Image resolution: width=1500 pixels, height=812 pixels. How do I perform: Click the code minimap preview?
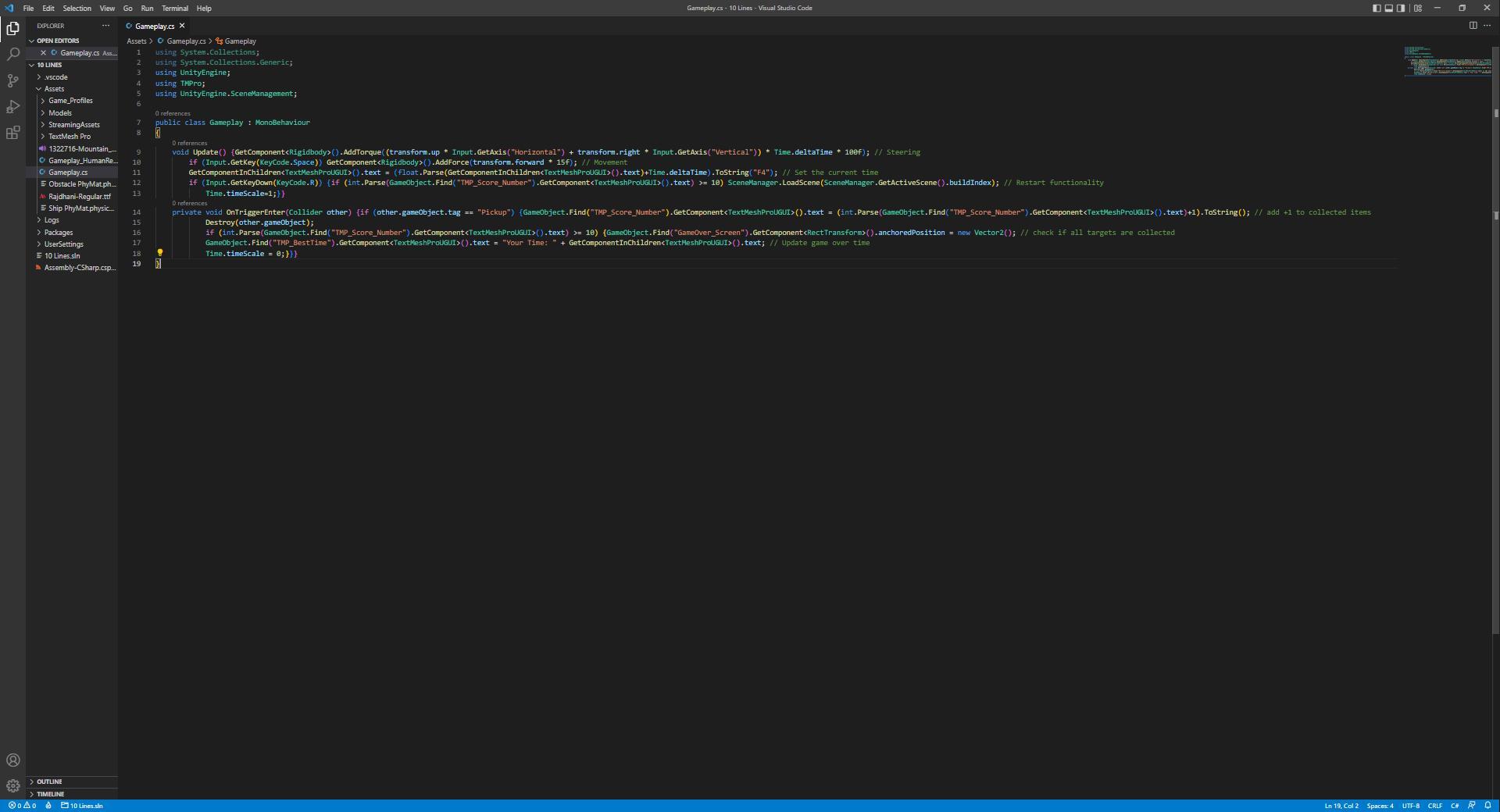[1445, 61]
